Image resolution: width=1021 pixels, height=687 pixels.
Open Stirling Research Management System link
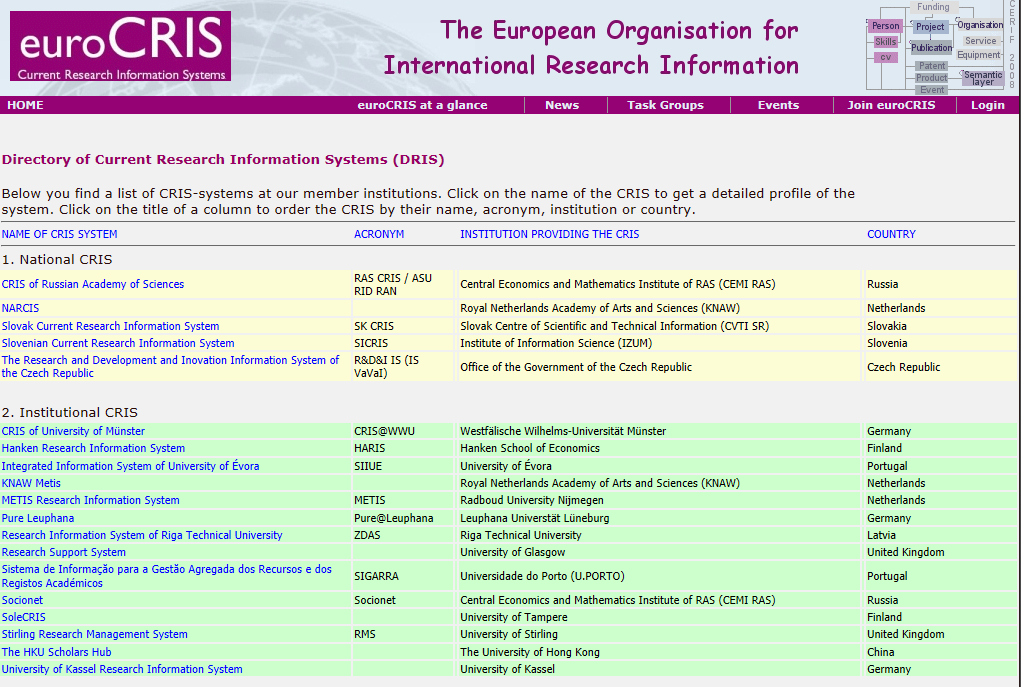coord(94,634)
